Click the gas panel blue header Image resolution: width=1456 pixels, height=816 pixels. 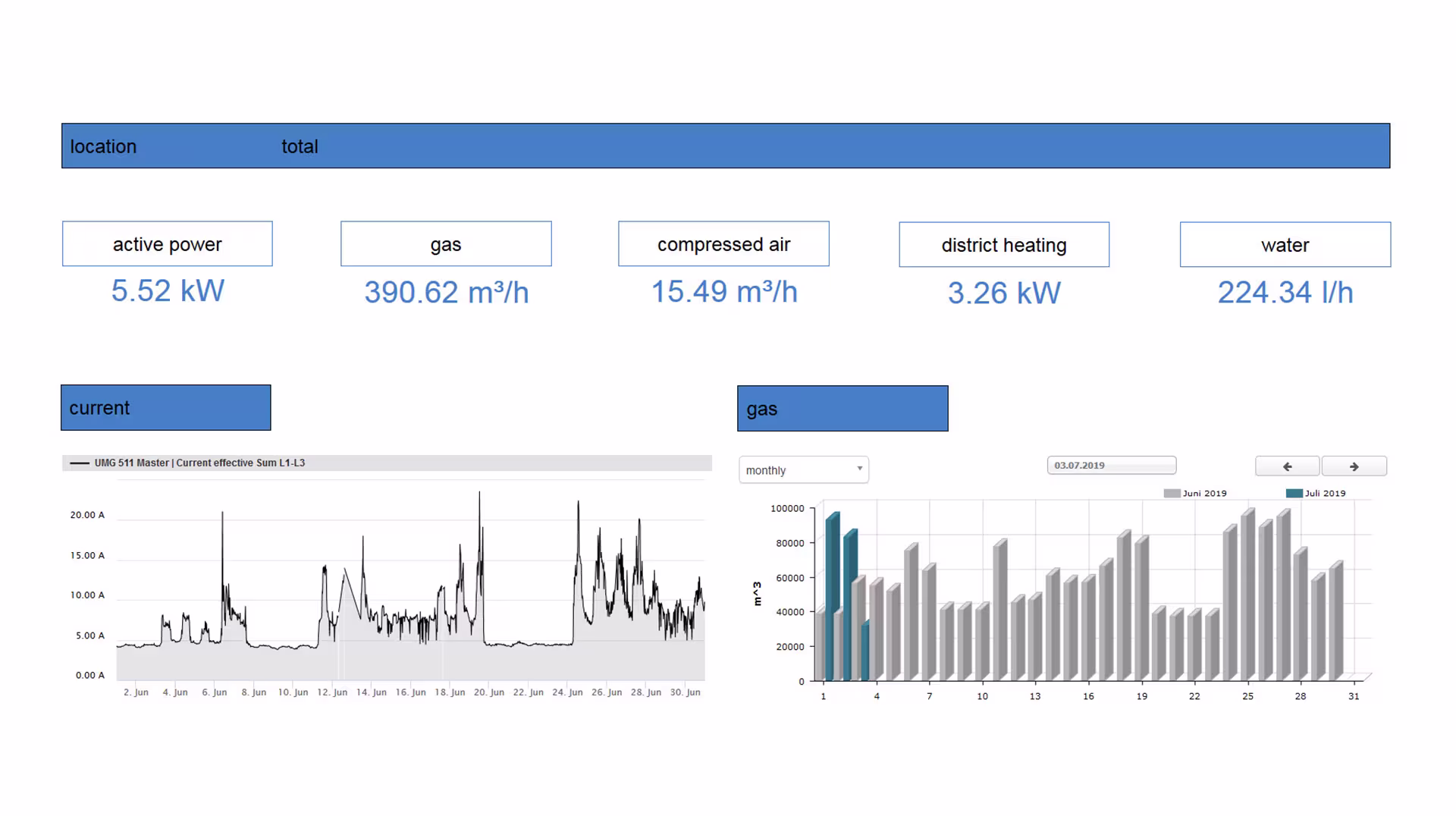pyautogui.click(x=842, y=408)
